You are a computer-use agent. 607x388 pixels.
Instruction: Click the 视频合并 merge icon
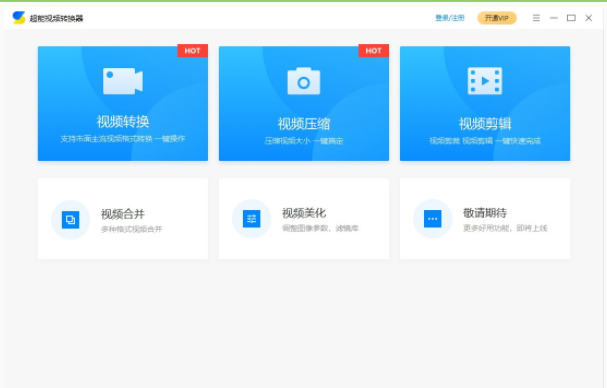pyautogui.click(x=70, y=220)
